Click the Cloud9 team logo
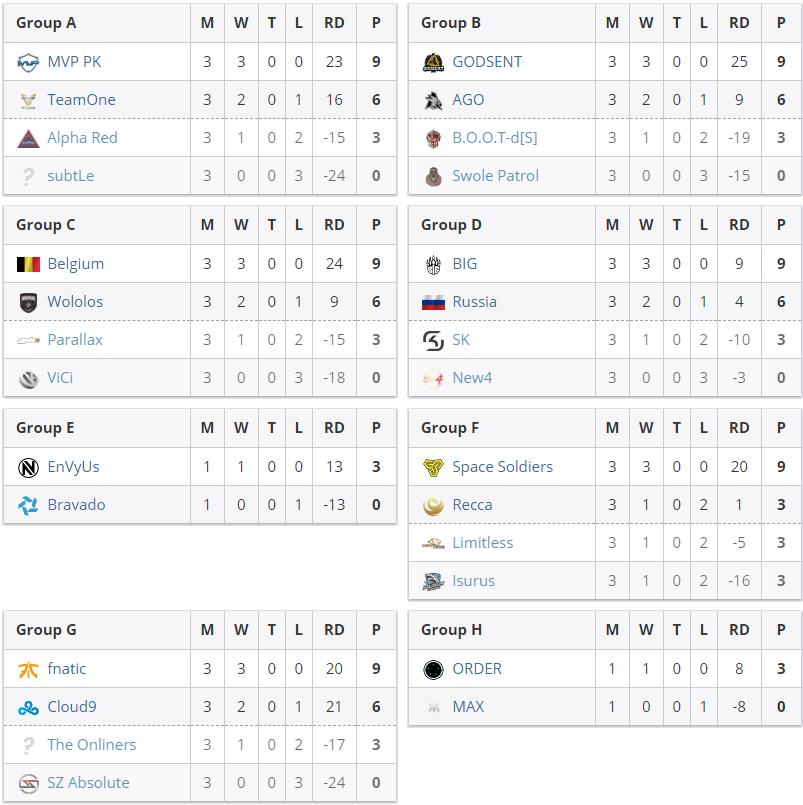 (x=28, y=707)
